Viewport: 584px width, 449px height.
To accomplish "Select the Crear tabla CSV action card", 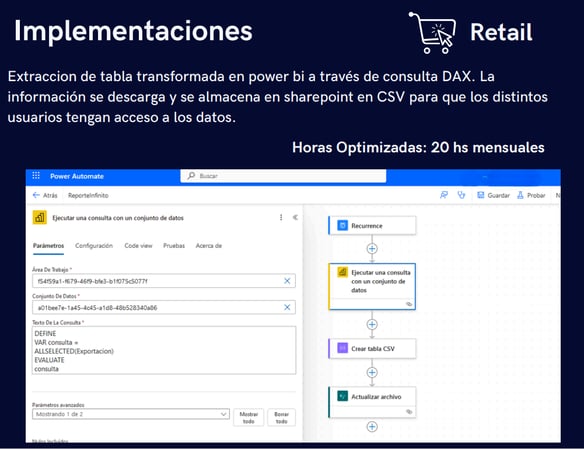I will [372, 348].
